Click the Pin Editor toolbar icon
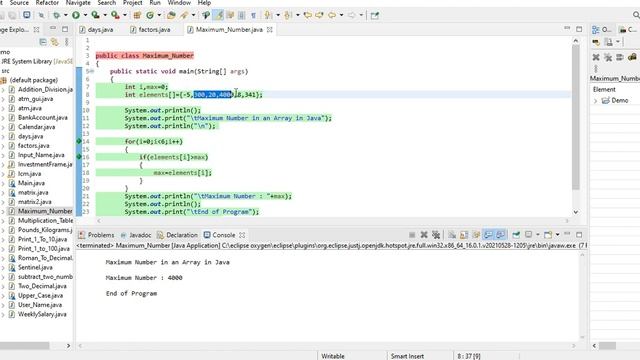The width and height of the screenshot is (640, 360). (x=375, y=16)
